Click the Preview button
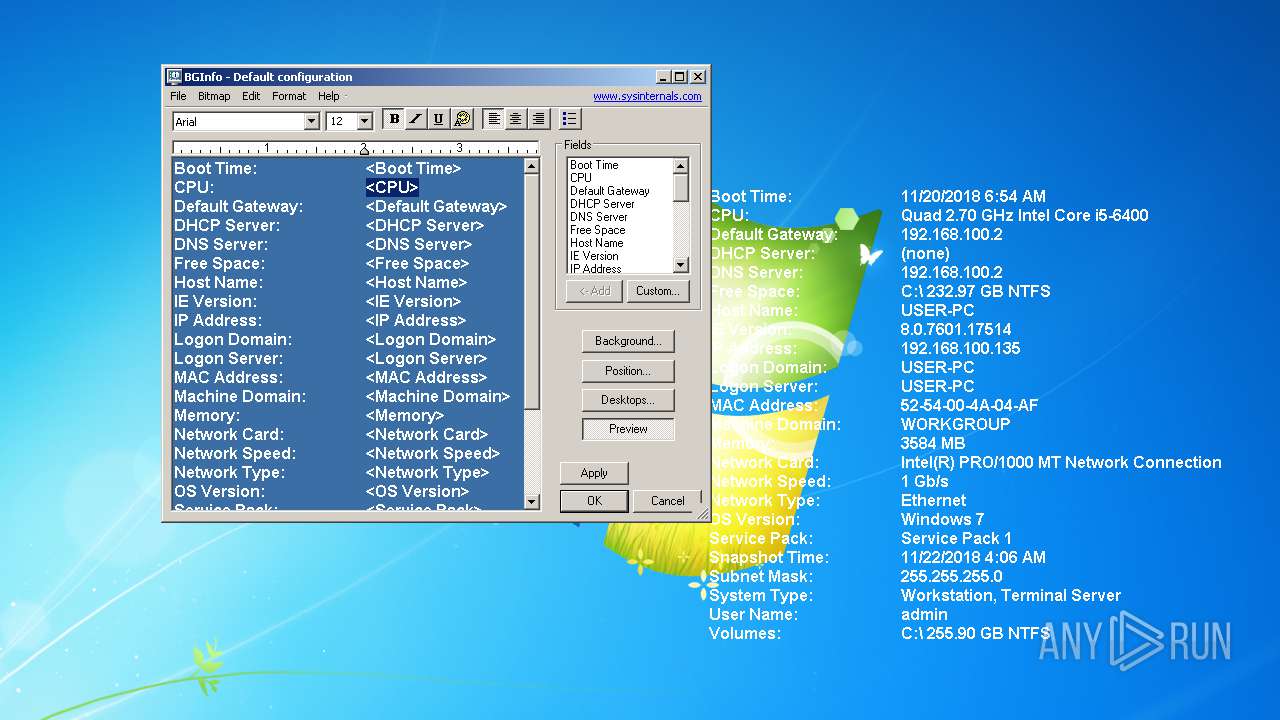Image resolution: width=1280 pixels, height=720 pixels. (x=628, y=429)
